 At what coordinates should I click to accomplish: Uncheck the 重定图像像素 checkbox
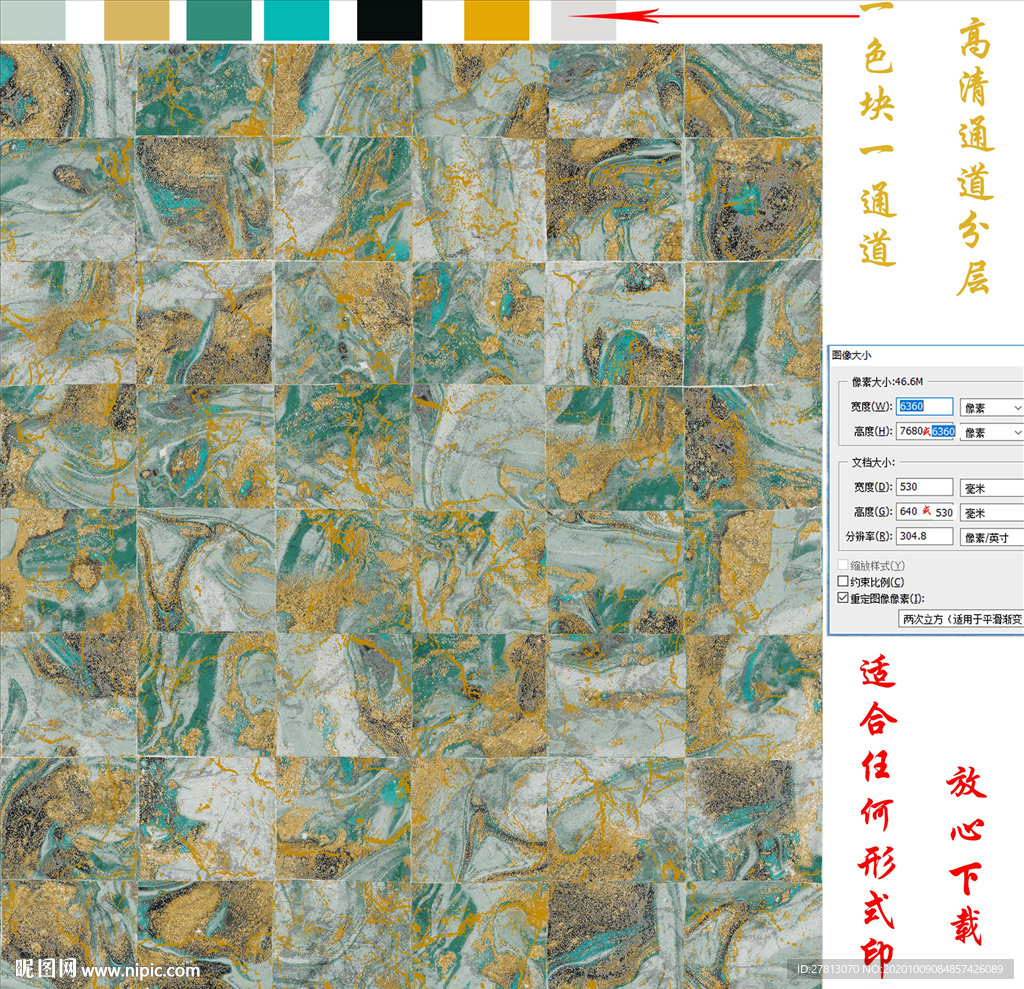843,598
